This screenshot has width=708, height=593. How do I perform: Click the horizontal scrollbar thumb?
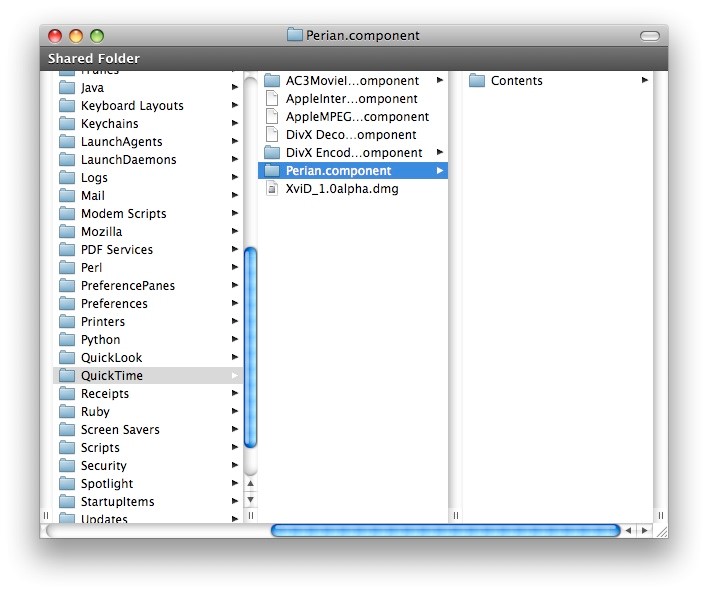pos(445,530)
